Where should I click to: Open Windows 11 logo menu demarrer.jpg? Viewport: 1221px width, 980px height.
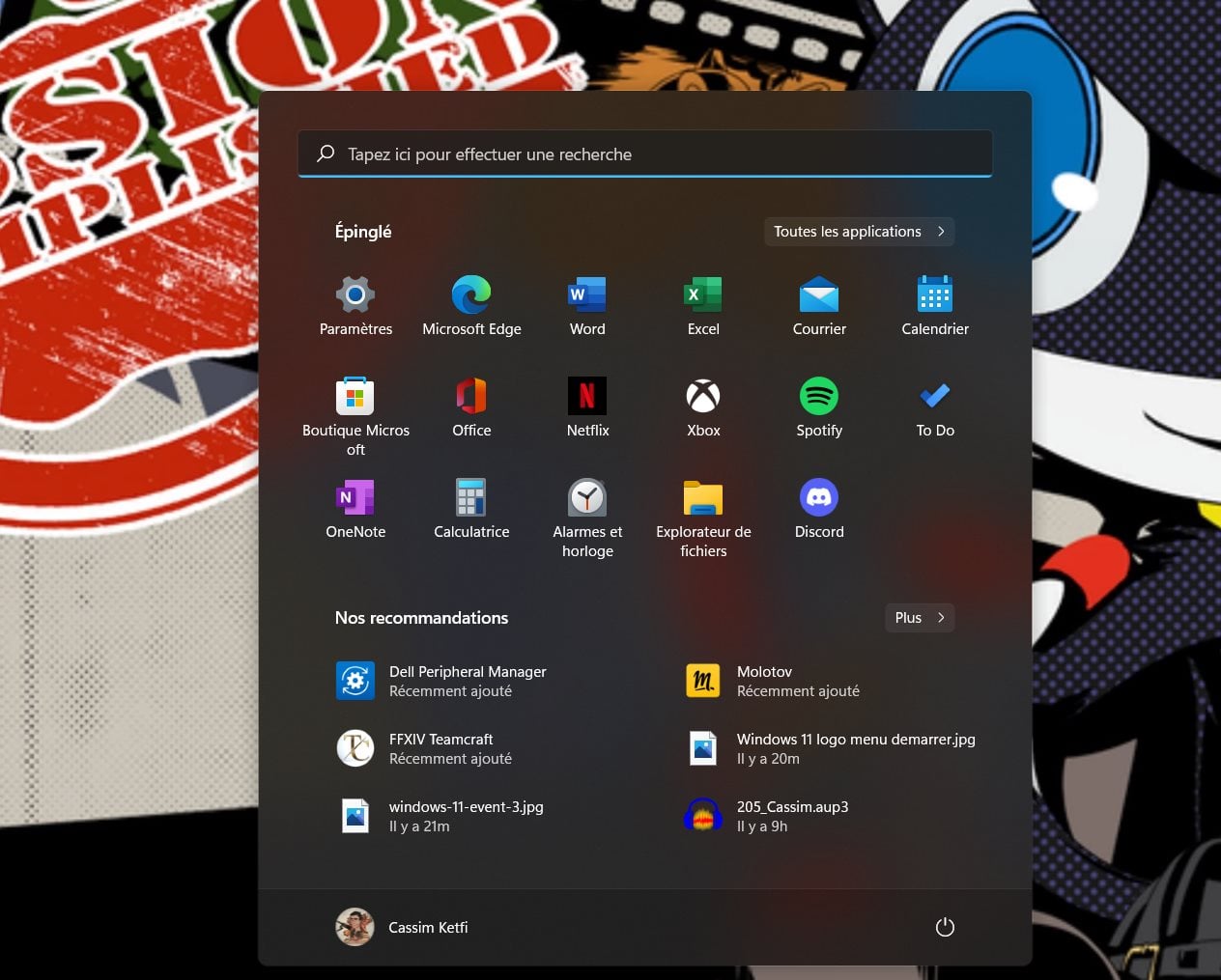tap(855, 748)
